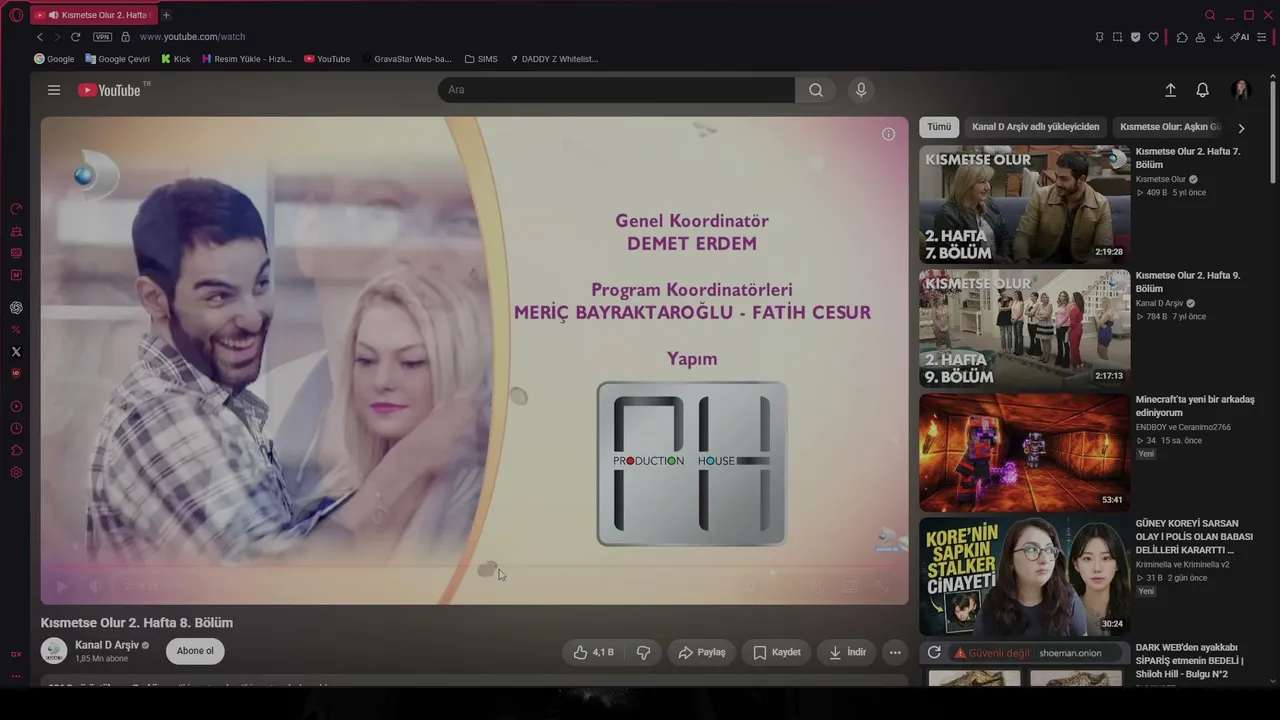1280x720 pixels.
Task: Reload the page with the refresh icon
Action: 75,37
